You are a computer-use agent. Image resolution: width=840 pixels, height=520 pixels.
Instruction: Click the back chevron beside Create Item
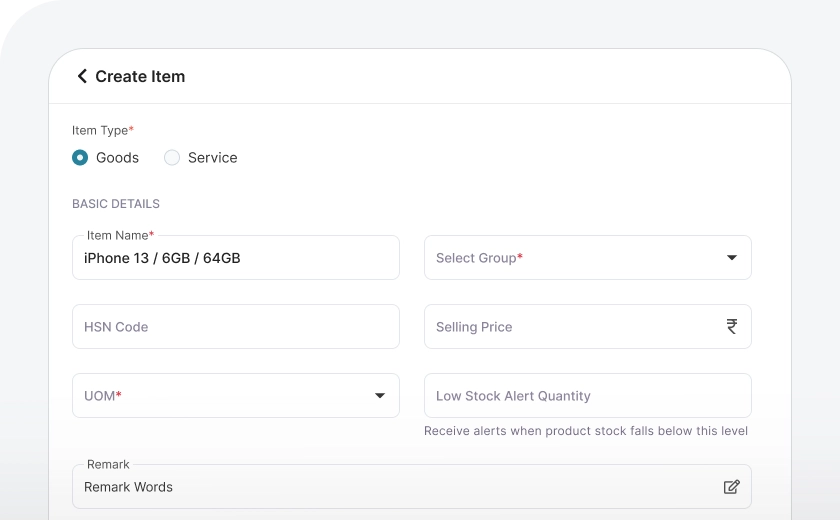coord(82,76)
